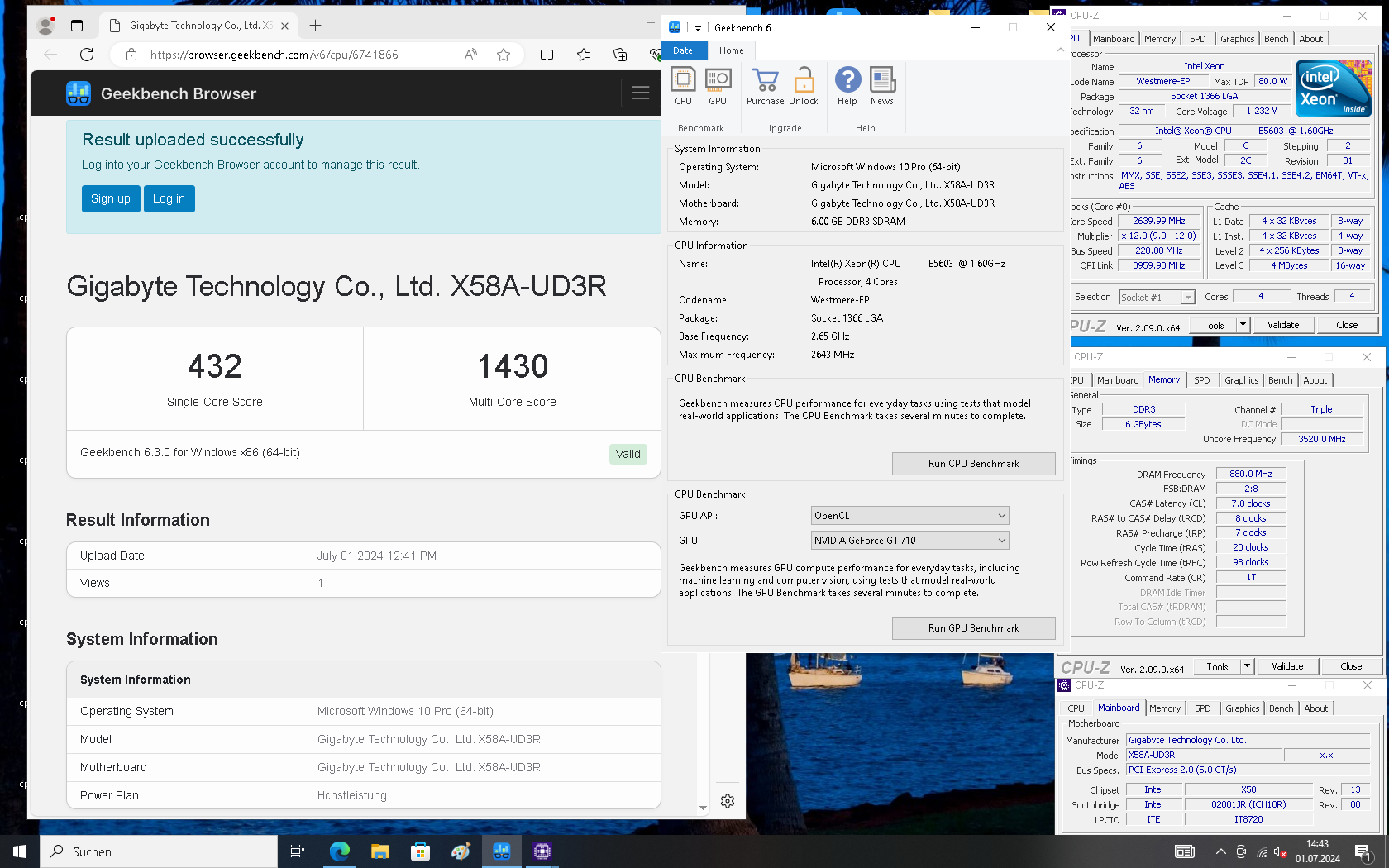Click the Sign up button

click(111, 198)
